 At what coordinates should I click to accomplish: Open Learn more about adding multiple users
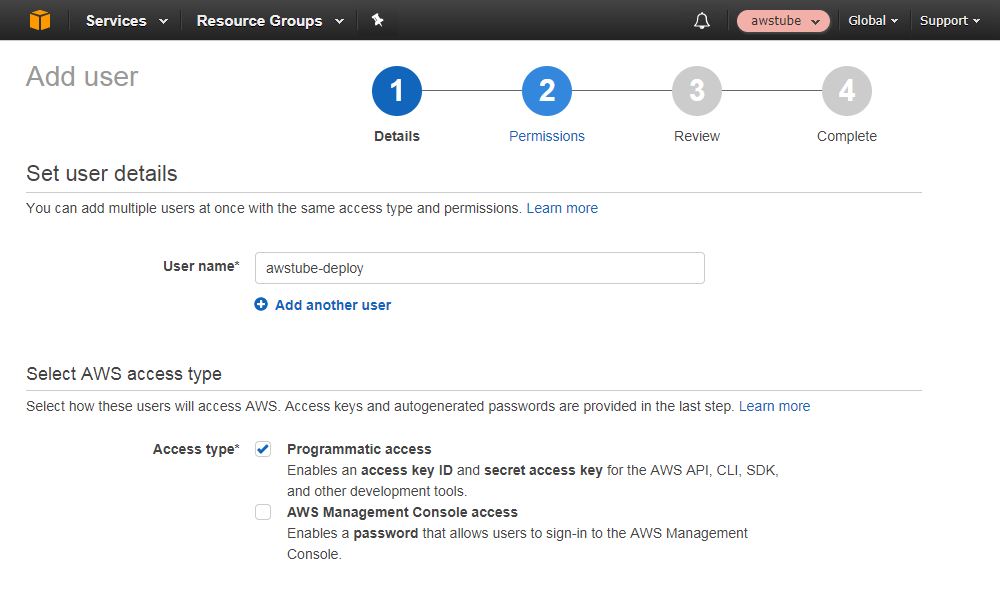point(562,208)
